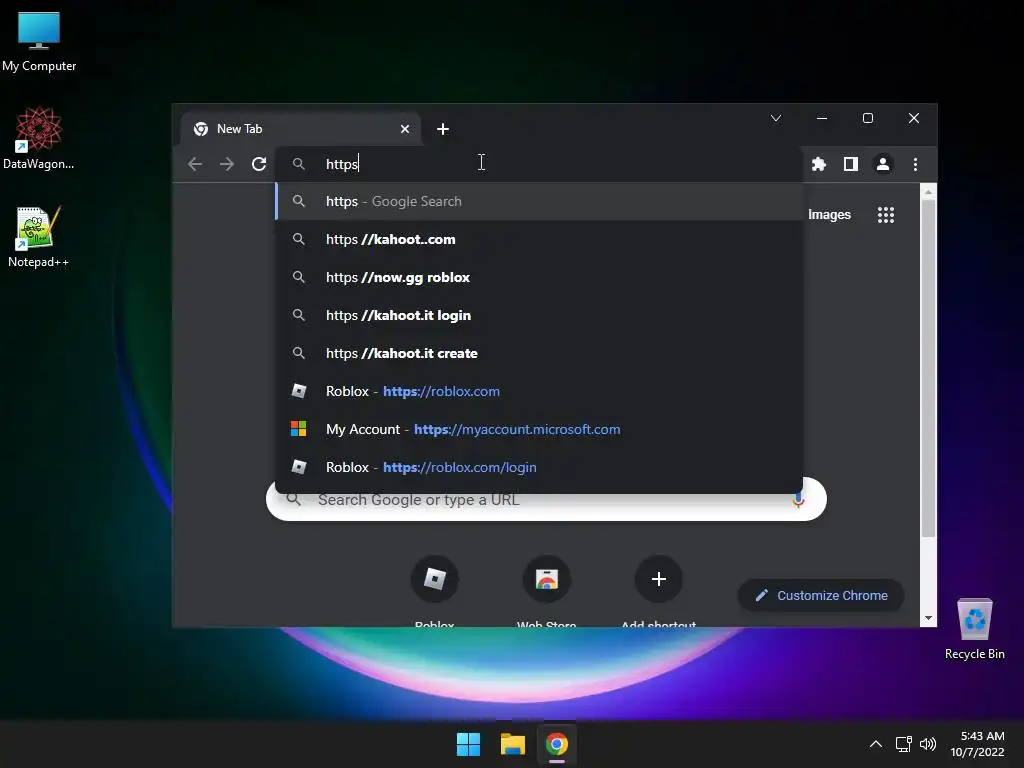Open the Windows Start button
This screenshot has width=1024, height=768.
pos(468,744)
